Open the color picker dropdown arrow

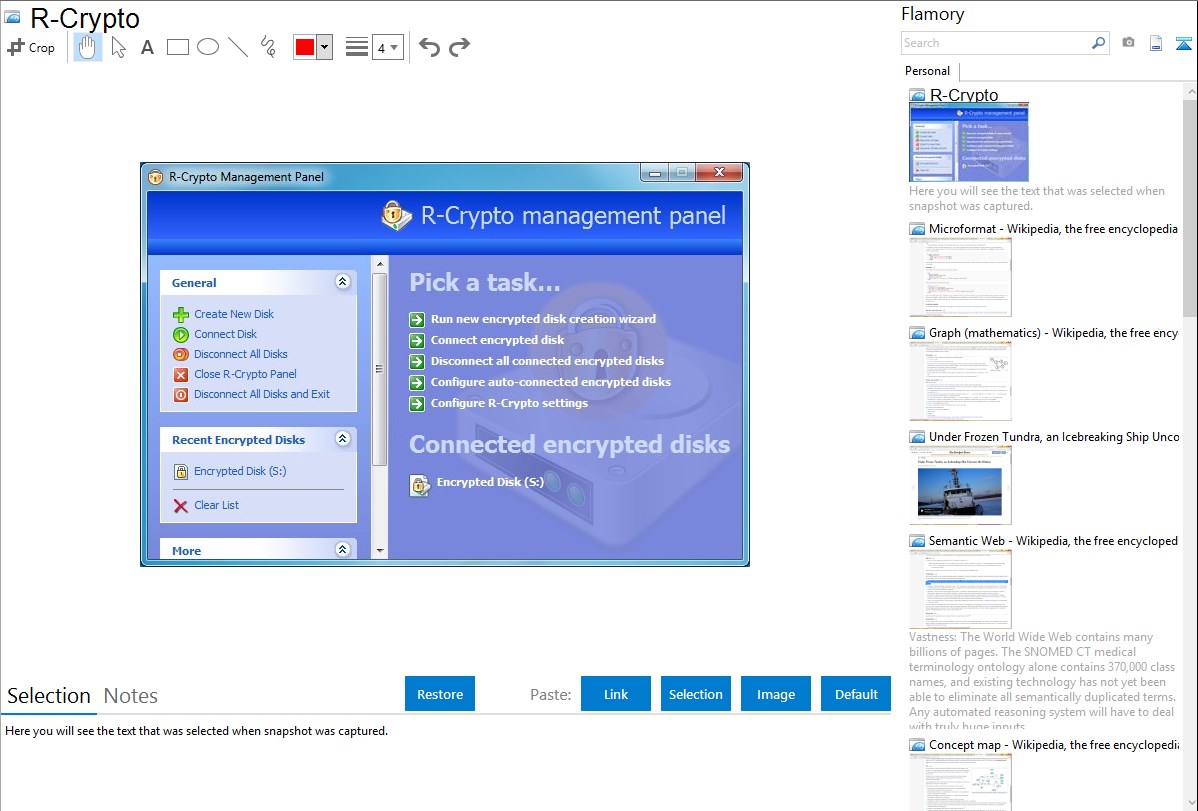click(325, 47)
